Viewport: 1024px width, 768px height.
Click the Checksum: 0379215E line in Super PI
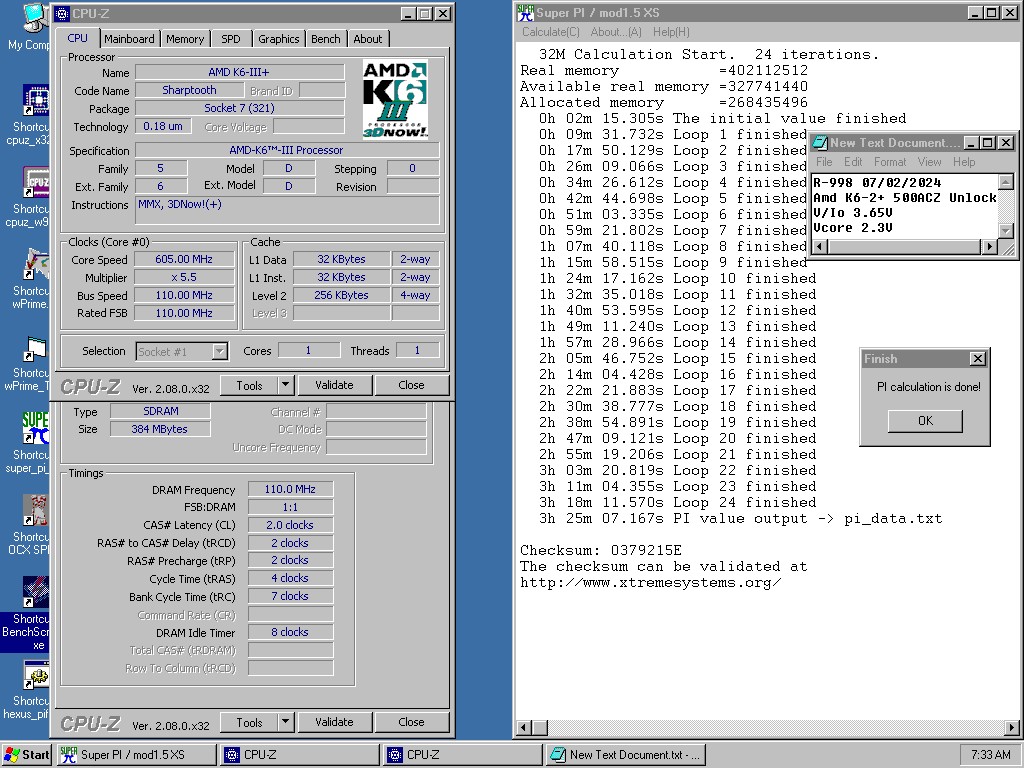601,551
